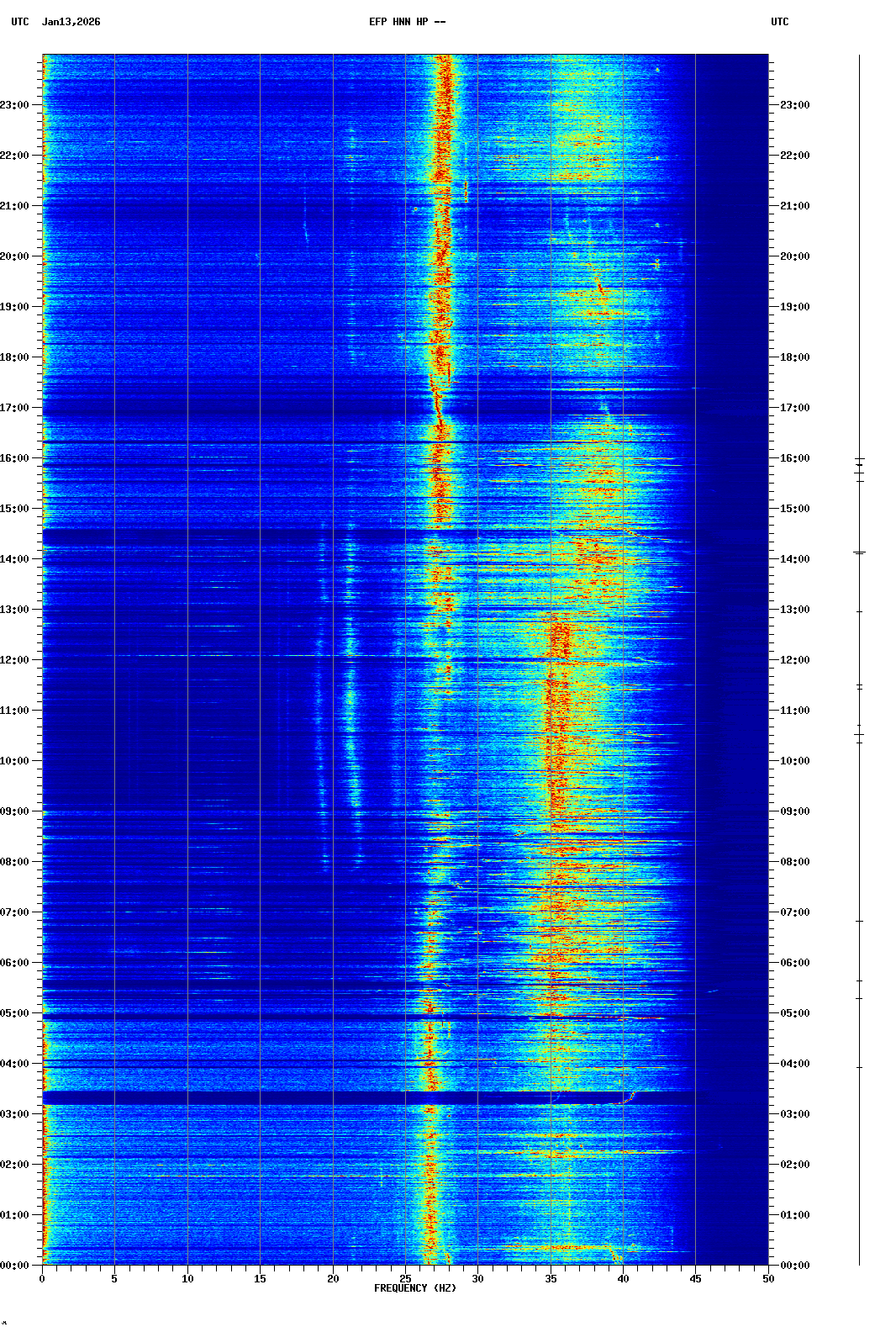Screen dimensions: 896x1332
Task: Select the 17:00 label on left axis
Action: 15,408
